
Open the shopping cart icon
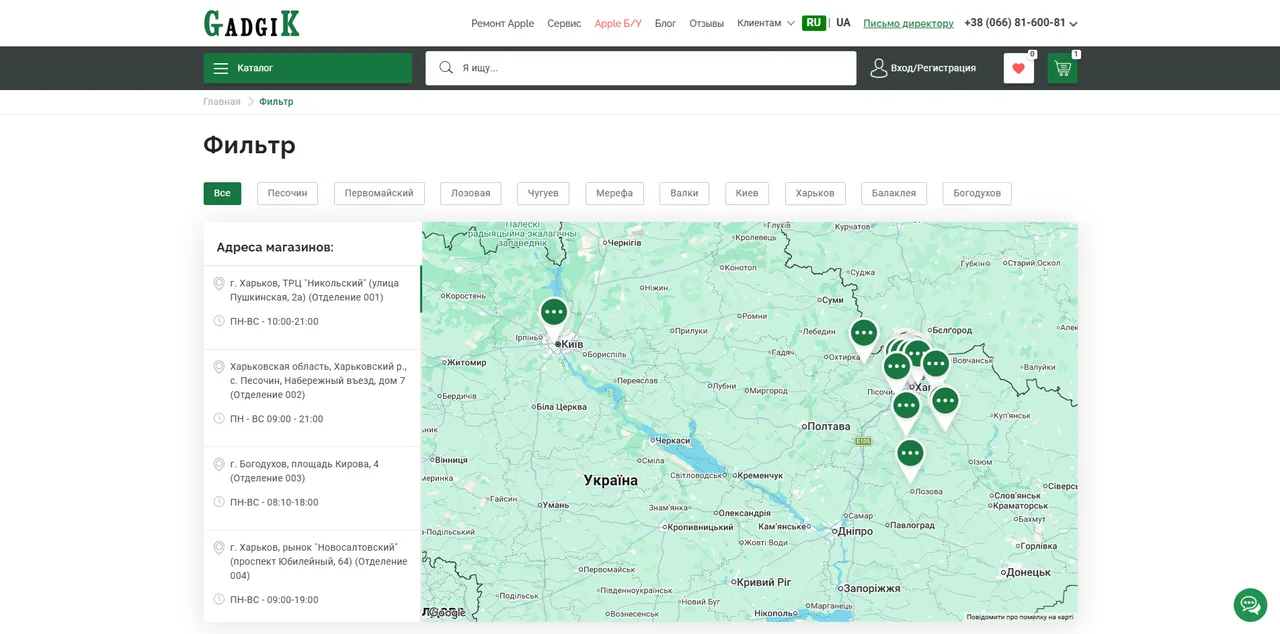(x=1062, y=69)
